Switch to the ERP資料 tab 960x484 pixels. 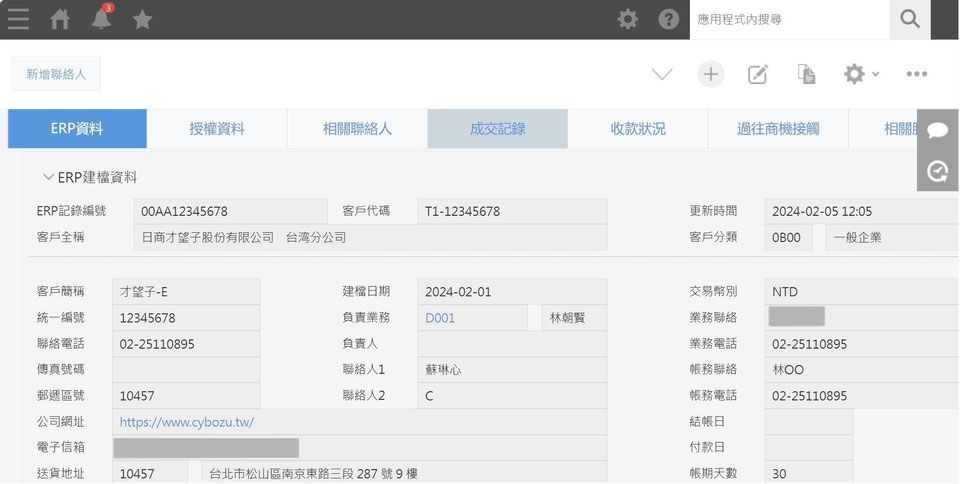point(77,128)
